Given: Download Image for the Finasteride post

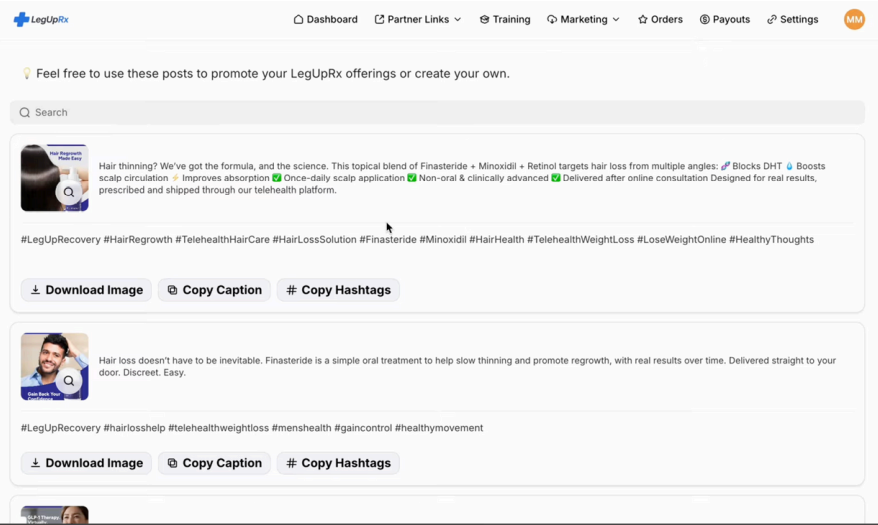Looking at the screenshot, I should pos(86,463).
